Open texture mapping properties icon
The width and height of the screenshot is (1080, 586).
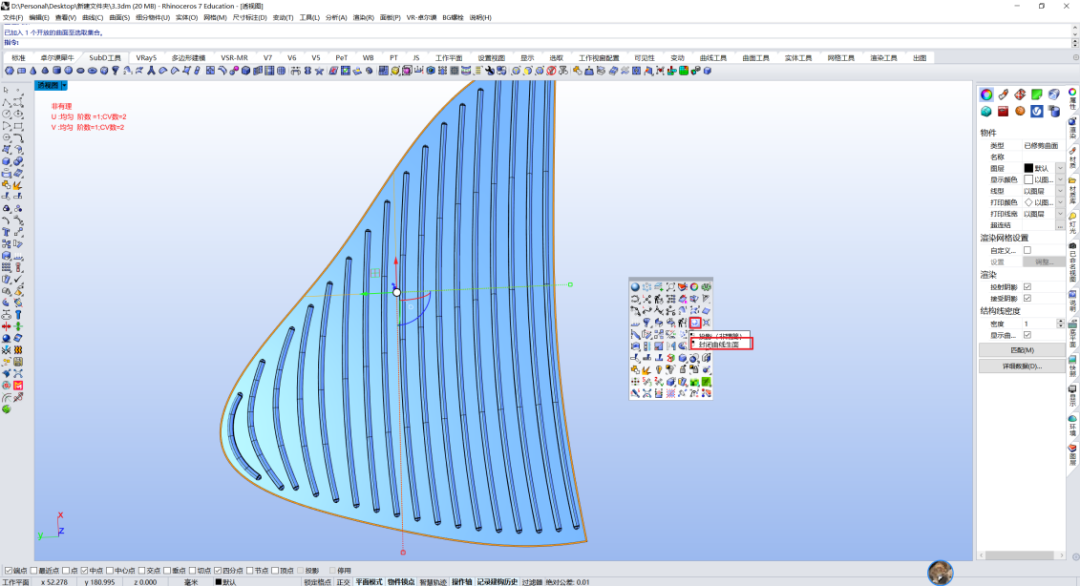pos(1020,94)
